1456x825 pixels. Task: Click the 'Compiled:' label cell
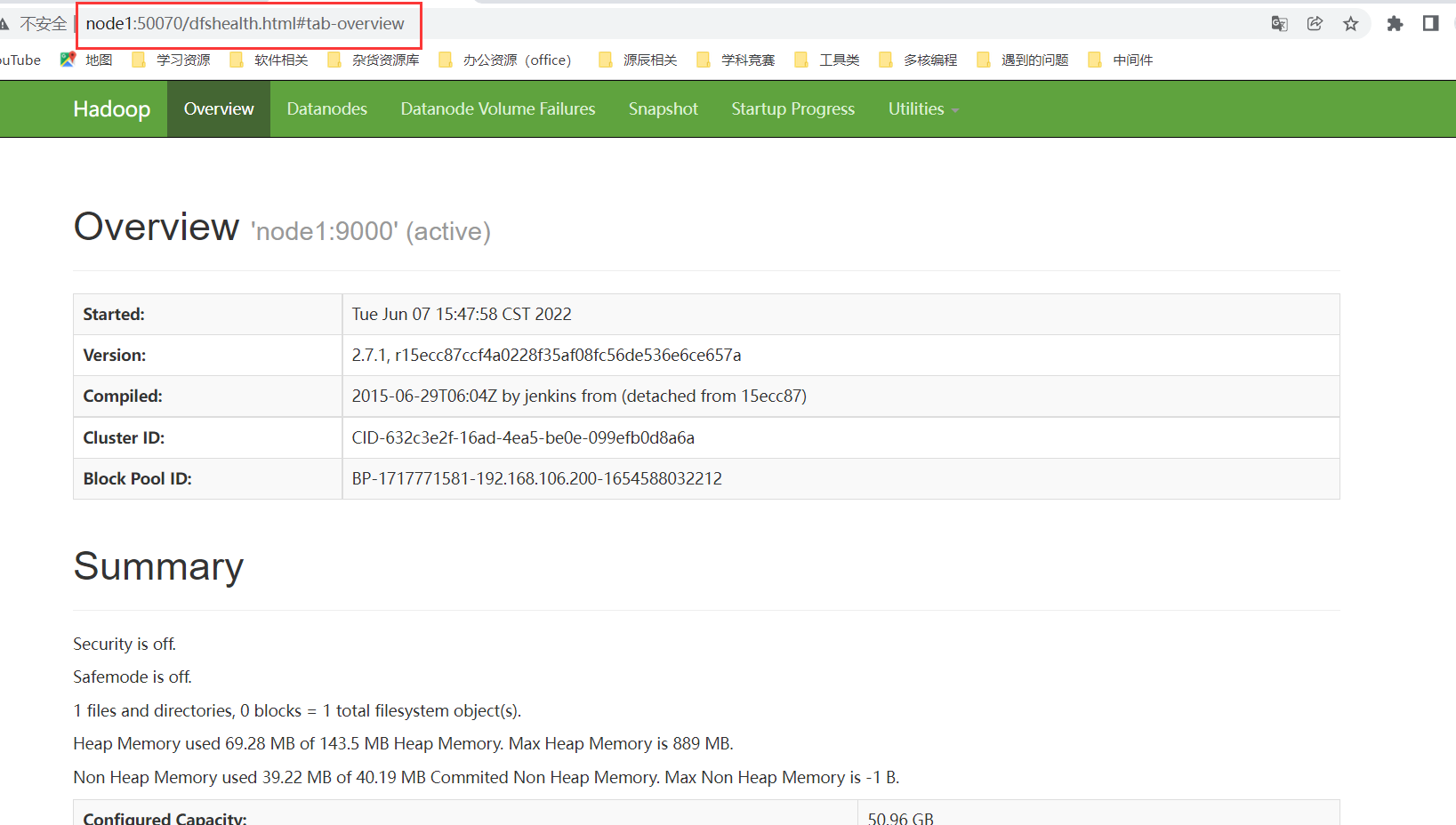[x=208, y=396]
